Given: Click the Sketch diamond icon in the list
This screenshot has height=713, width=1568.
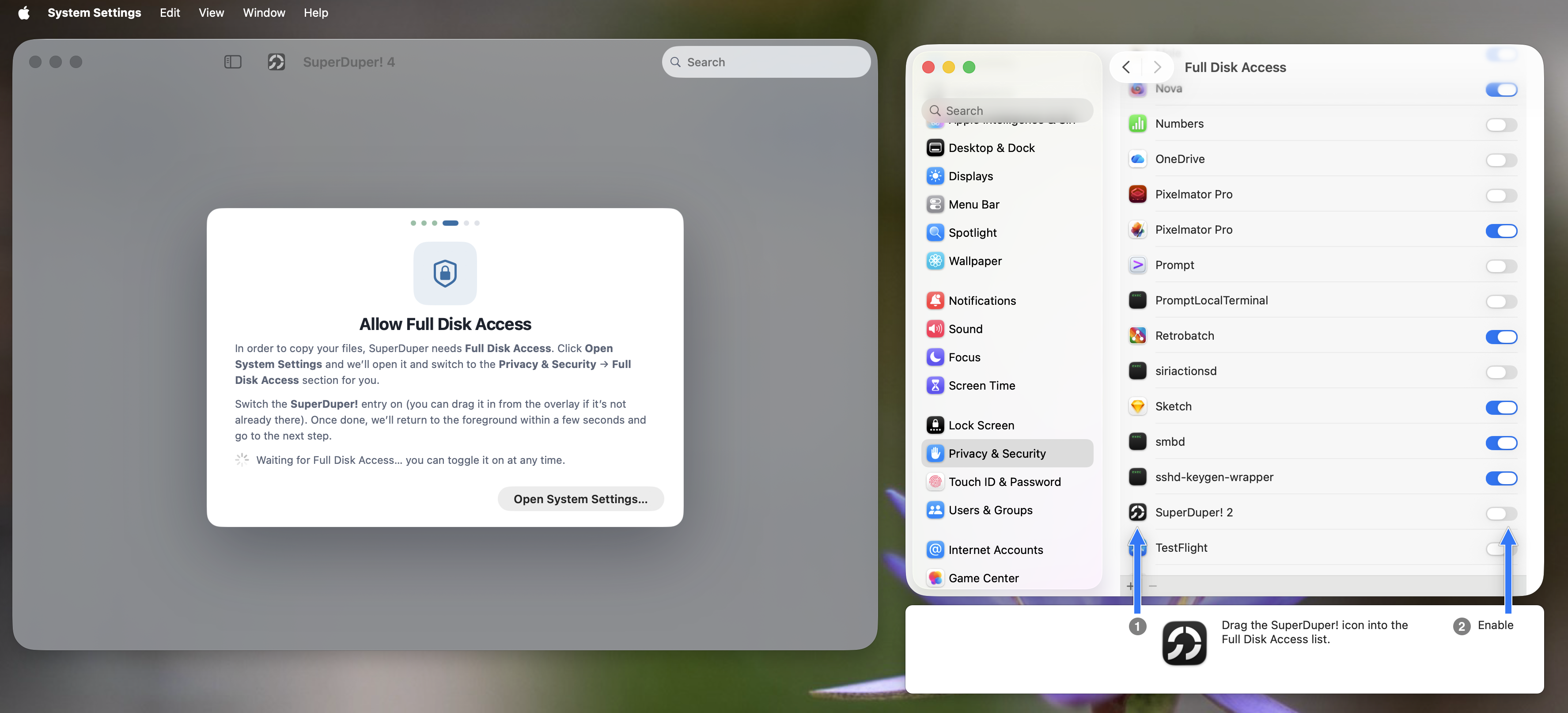Looking at the screenshot, I should coord(1137,406).
